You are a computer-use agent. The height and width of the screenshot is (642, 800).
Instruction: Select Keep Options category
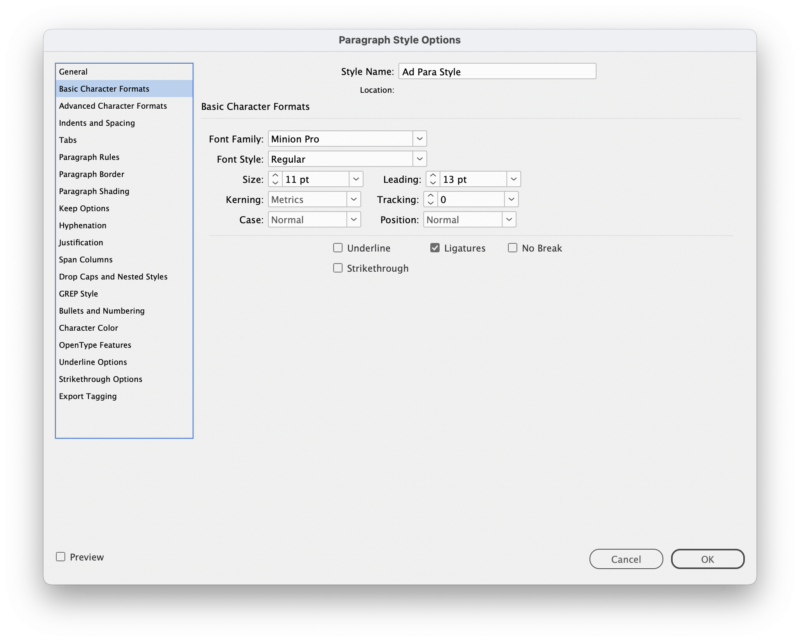click(124, 208)
